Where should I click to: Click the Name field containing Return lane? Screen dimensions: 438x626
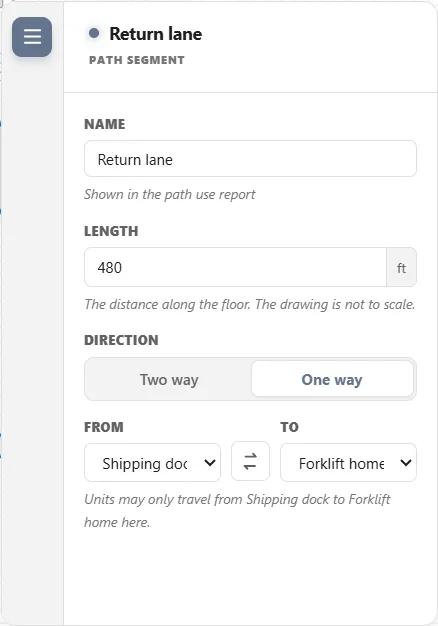point(250,159)
